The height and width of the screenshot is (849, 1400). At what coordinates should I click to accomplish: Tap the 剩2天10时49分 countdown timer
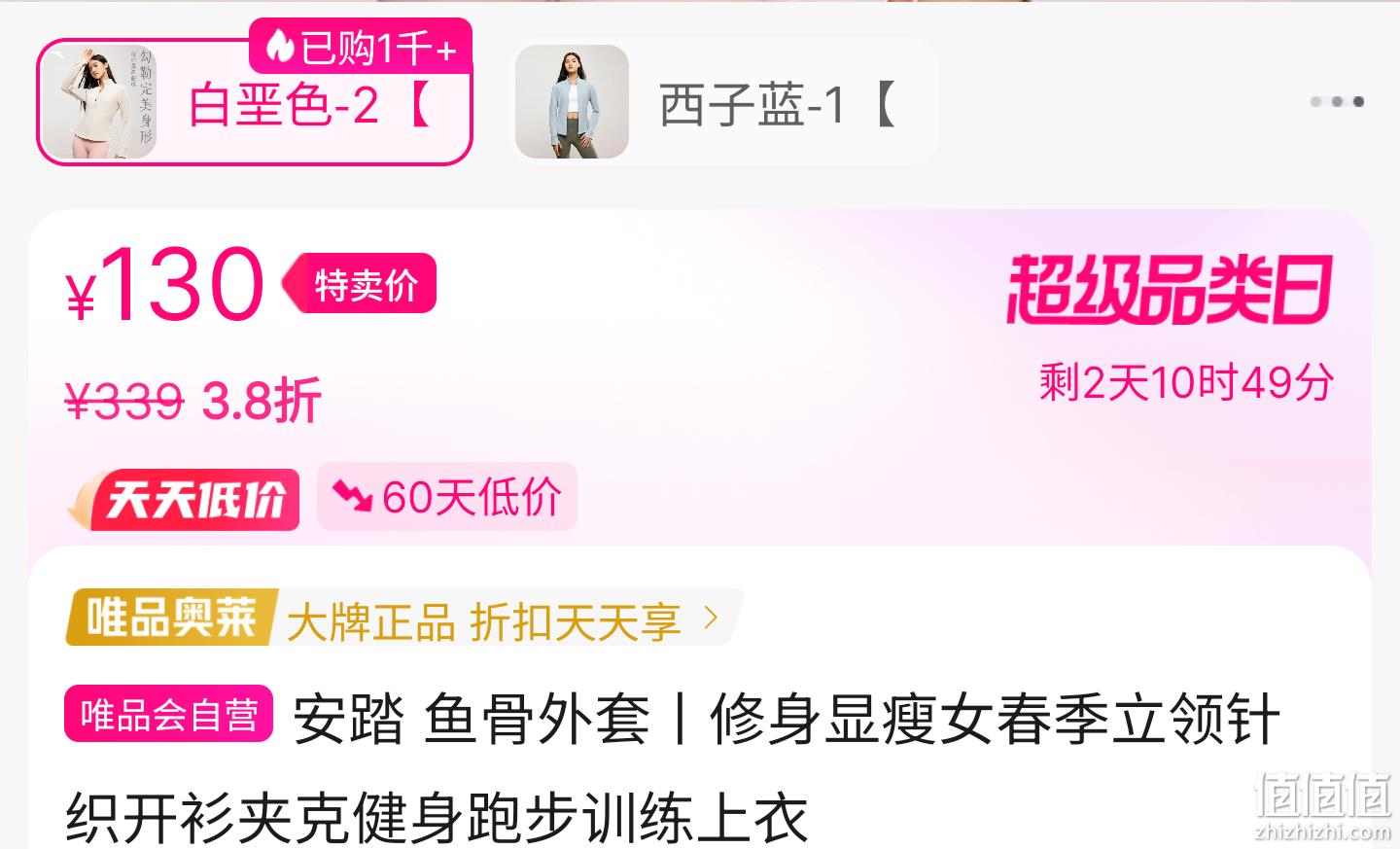pos(1186,382)
